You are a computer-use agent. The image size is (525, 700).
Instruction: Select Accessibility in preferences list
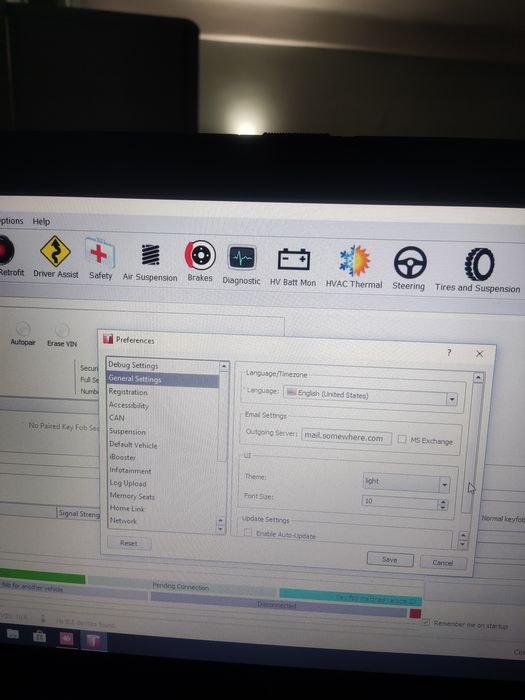[129, 405]
